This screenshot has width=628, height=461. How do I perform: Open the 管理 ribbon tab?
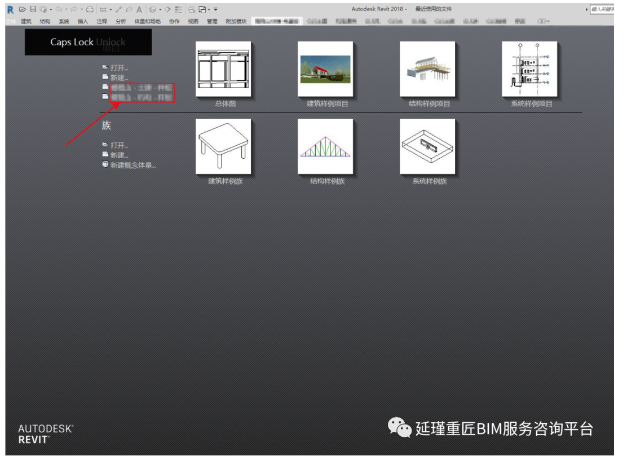(x=212, y=21)
